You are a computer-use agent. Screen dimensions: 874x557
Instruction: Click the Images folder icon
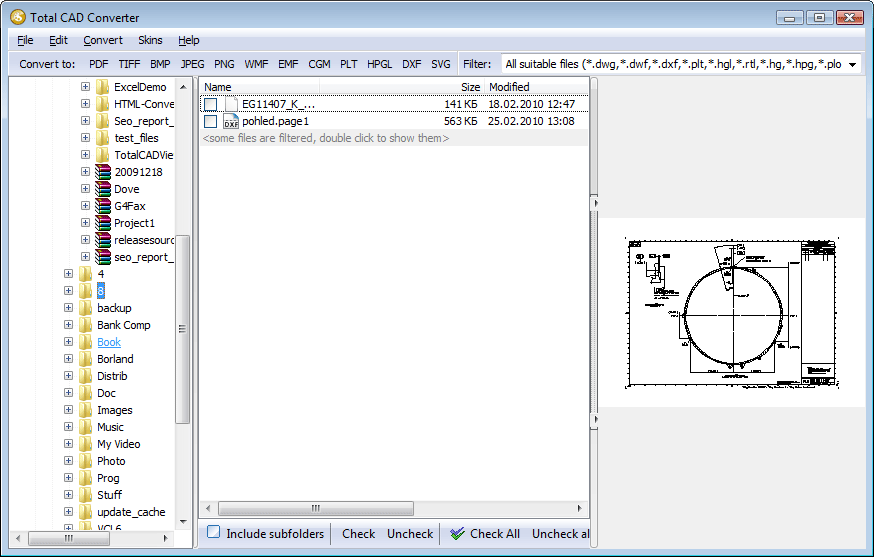coord(86,410)
